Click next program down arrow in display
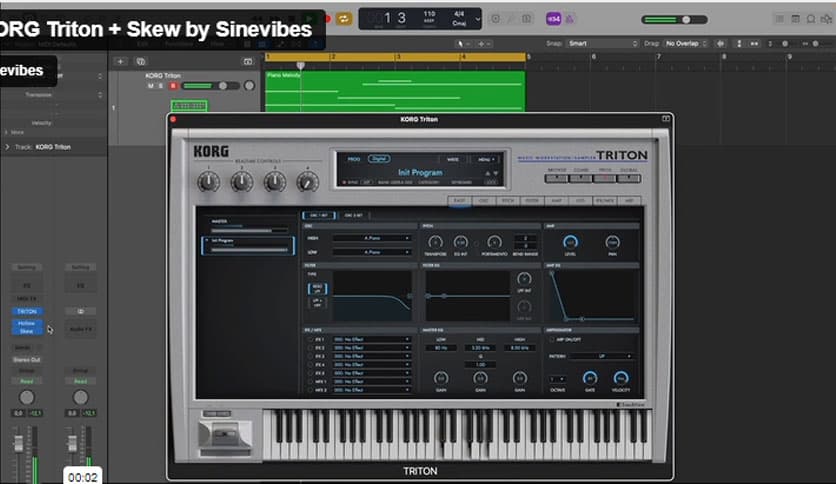 (496, 173)
